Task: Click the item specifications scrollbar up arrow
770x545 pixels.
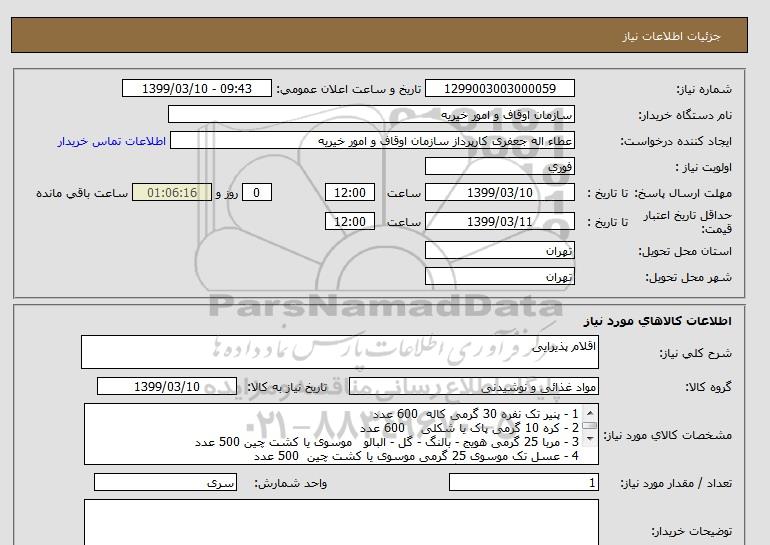Action: [590, 413]
